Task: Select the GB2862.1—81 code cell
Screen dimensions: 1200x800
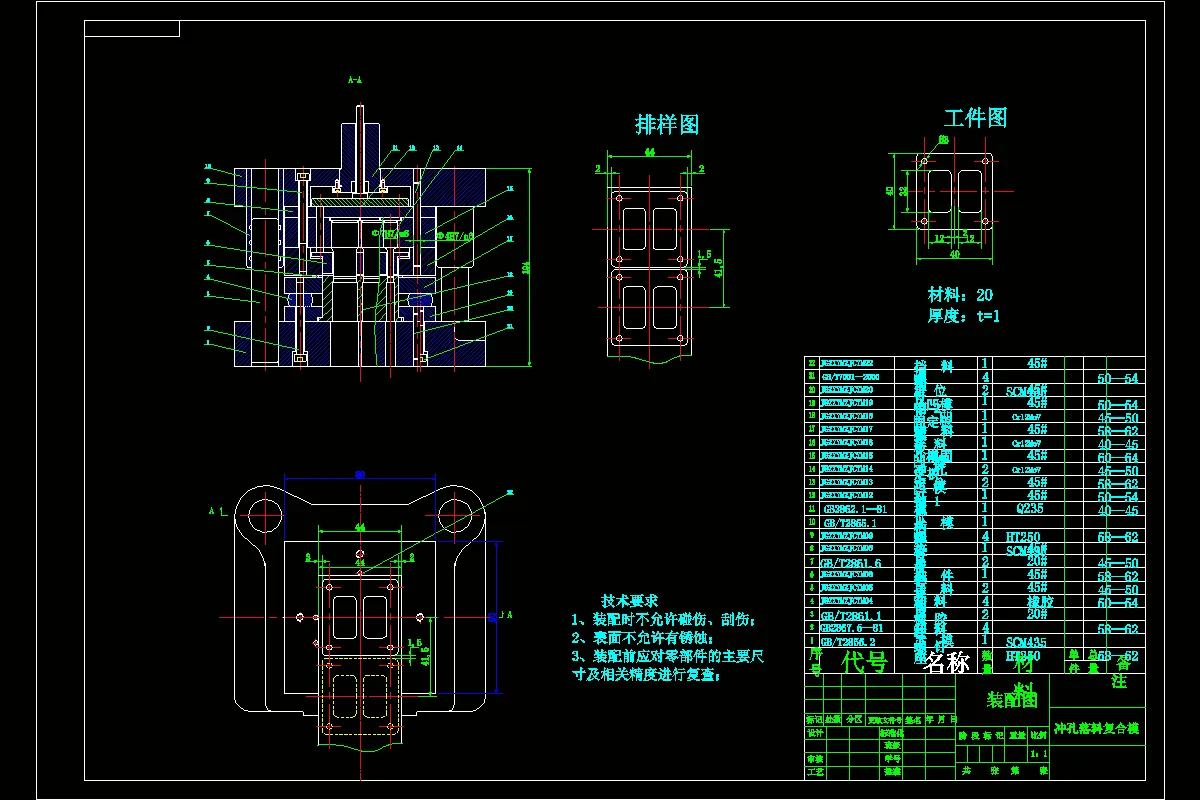Action: coord(854,509)
